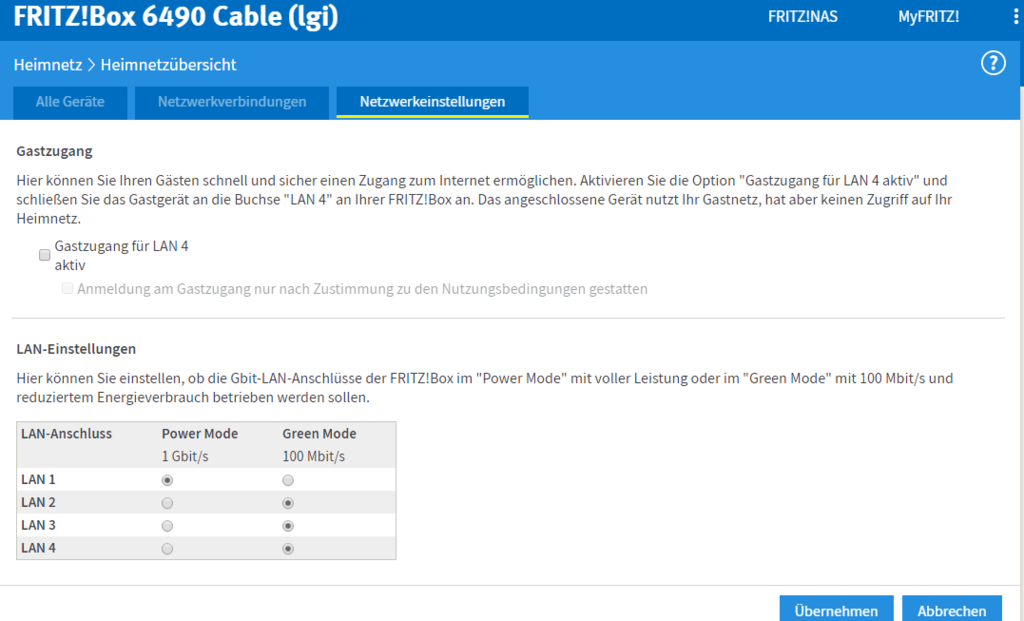
Task: Switch LAN 3 to Power Mode
Action: 167,526
